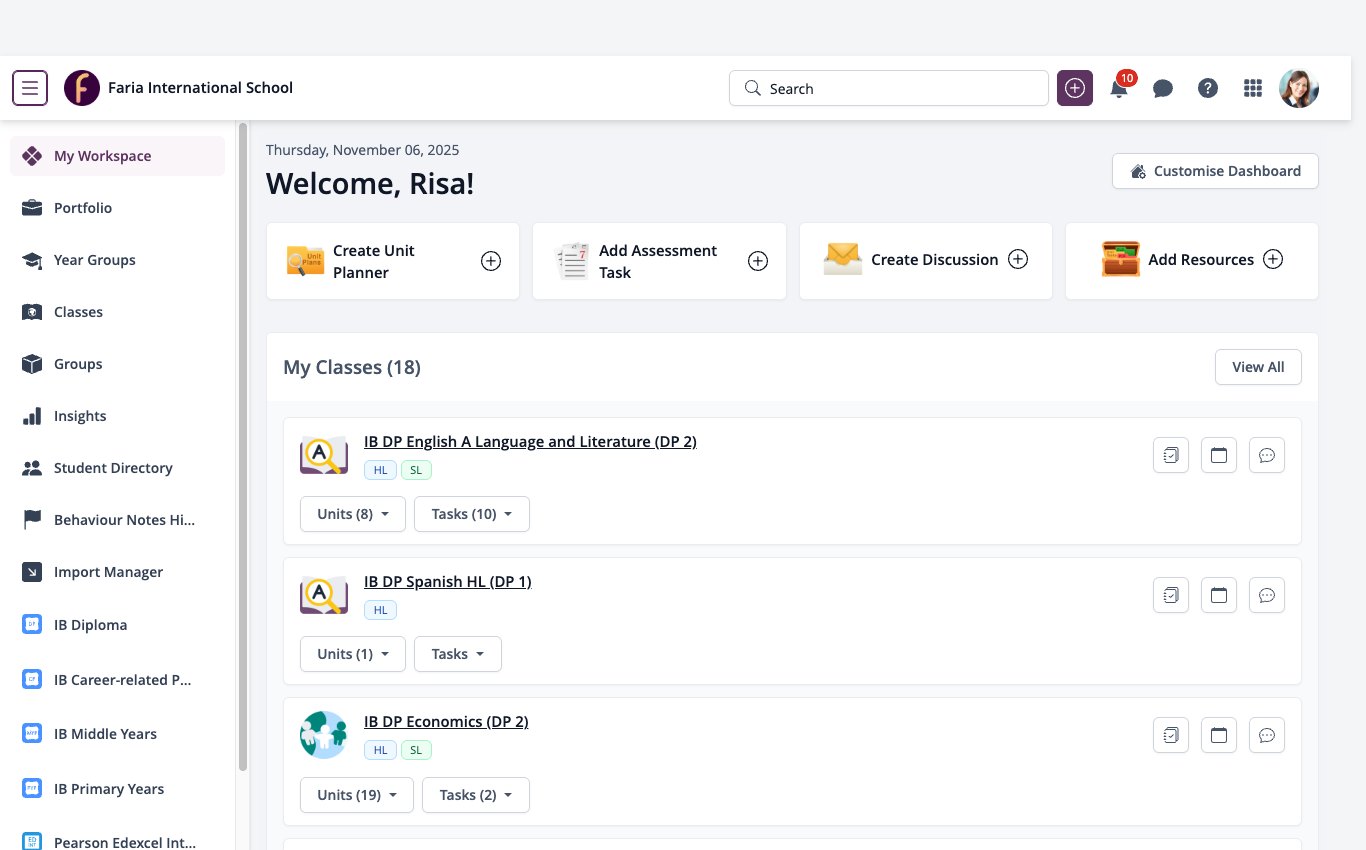
Task: Open notifications bell with 10 badge
Action: (x=1120, y=88)
